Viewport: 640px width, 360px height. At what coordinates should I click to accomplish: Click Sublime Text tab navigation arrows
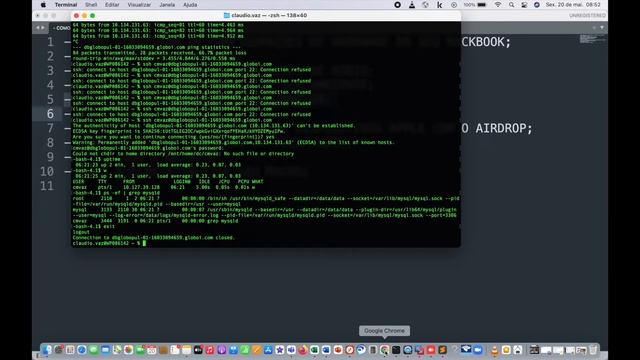[40, 28]
